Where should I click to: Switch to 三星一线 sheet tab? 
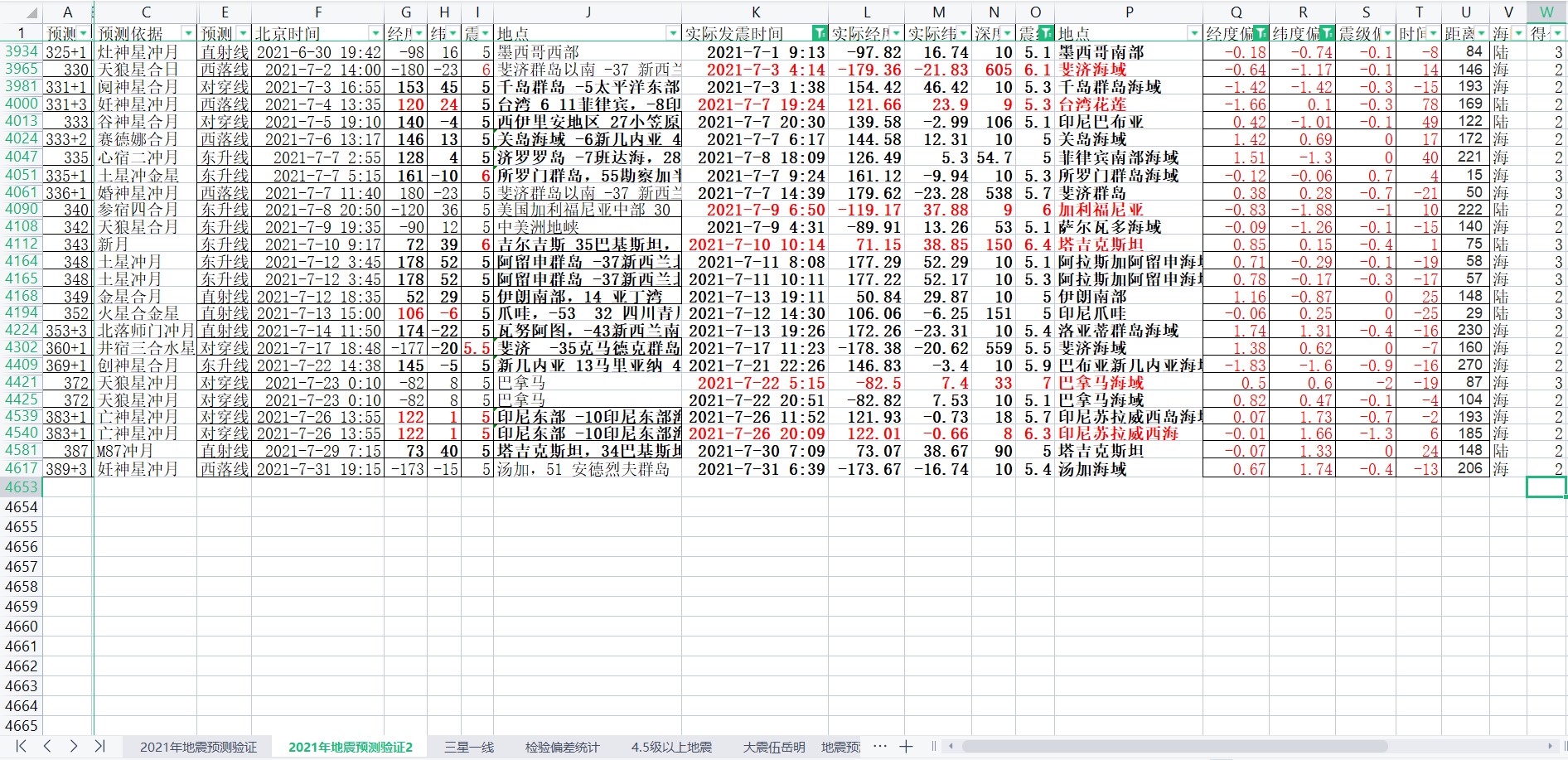pos(469,747)
